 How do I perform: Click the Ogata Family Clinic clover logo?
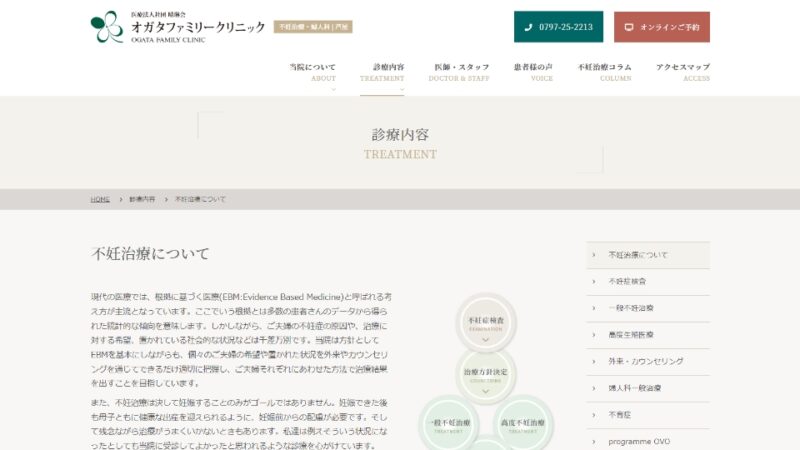[x=107, y=27]
